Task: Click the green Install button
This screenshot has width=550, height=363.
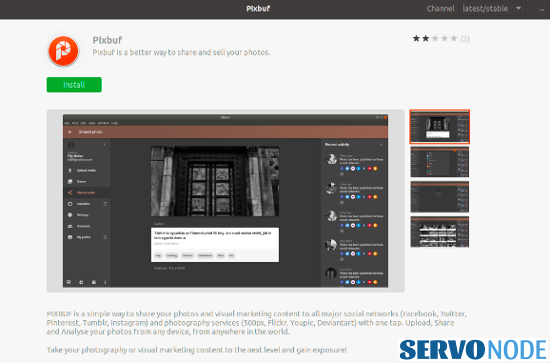Action: point(74,85)
